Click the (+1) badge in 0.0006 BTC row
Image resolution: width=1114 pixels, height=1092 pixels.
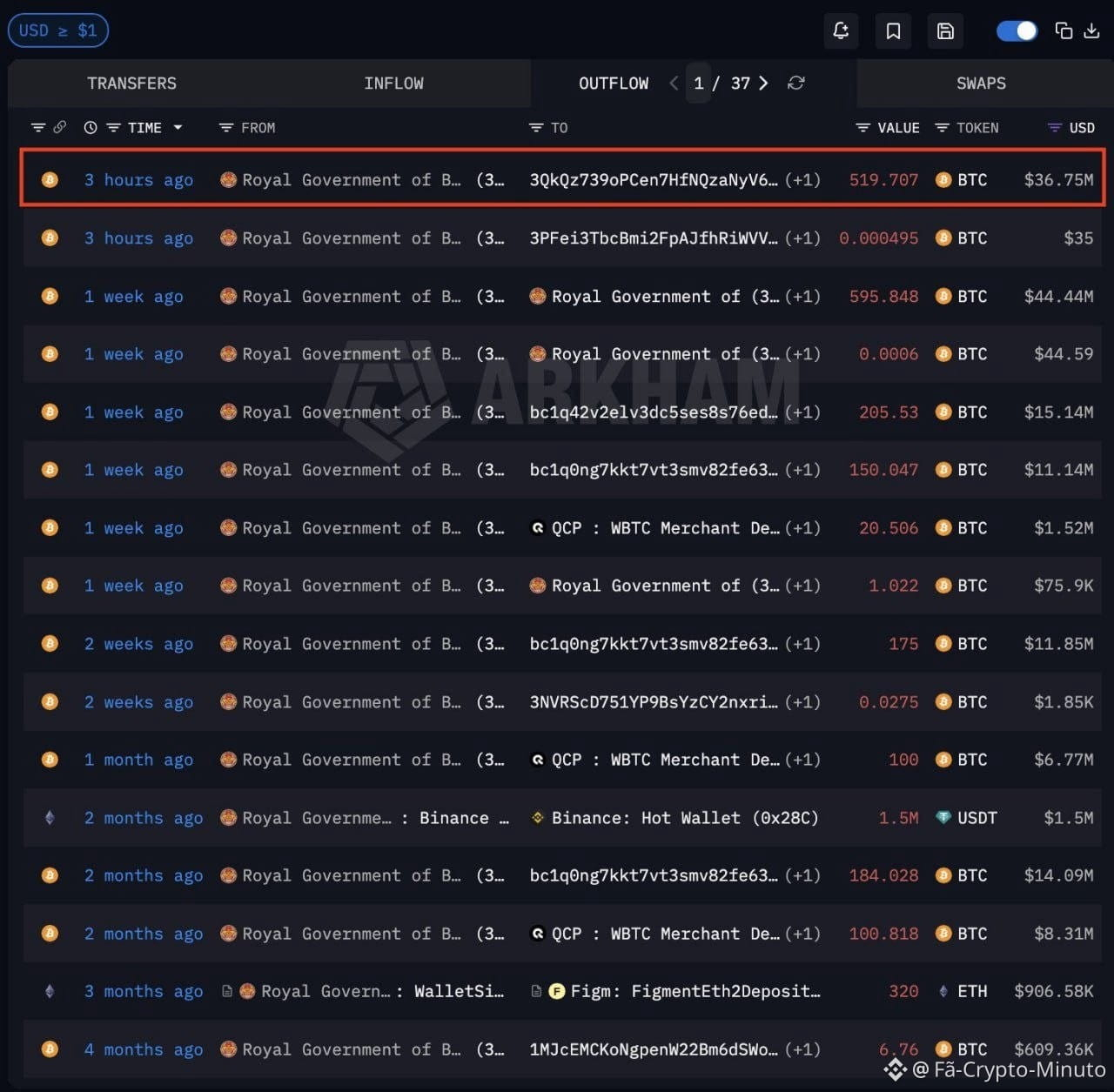point(802,354)
